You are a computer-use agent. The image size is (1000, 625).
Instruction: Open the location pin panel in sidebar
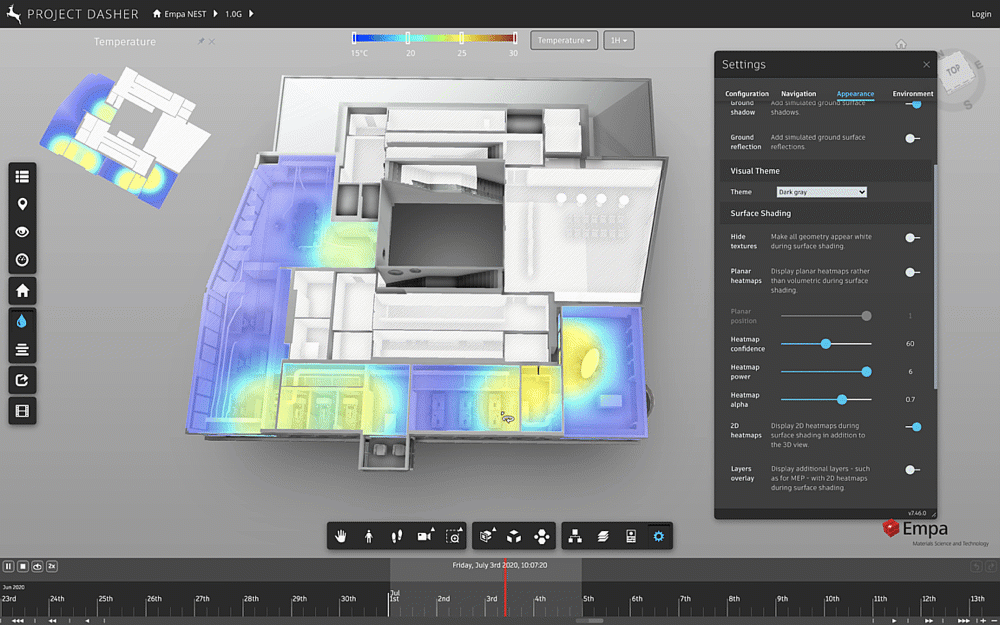click(x=22, y=203)
